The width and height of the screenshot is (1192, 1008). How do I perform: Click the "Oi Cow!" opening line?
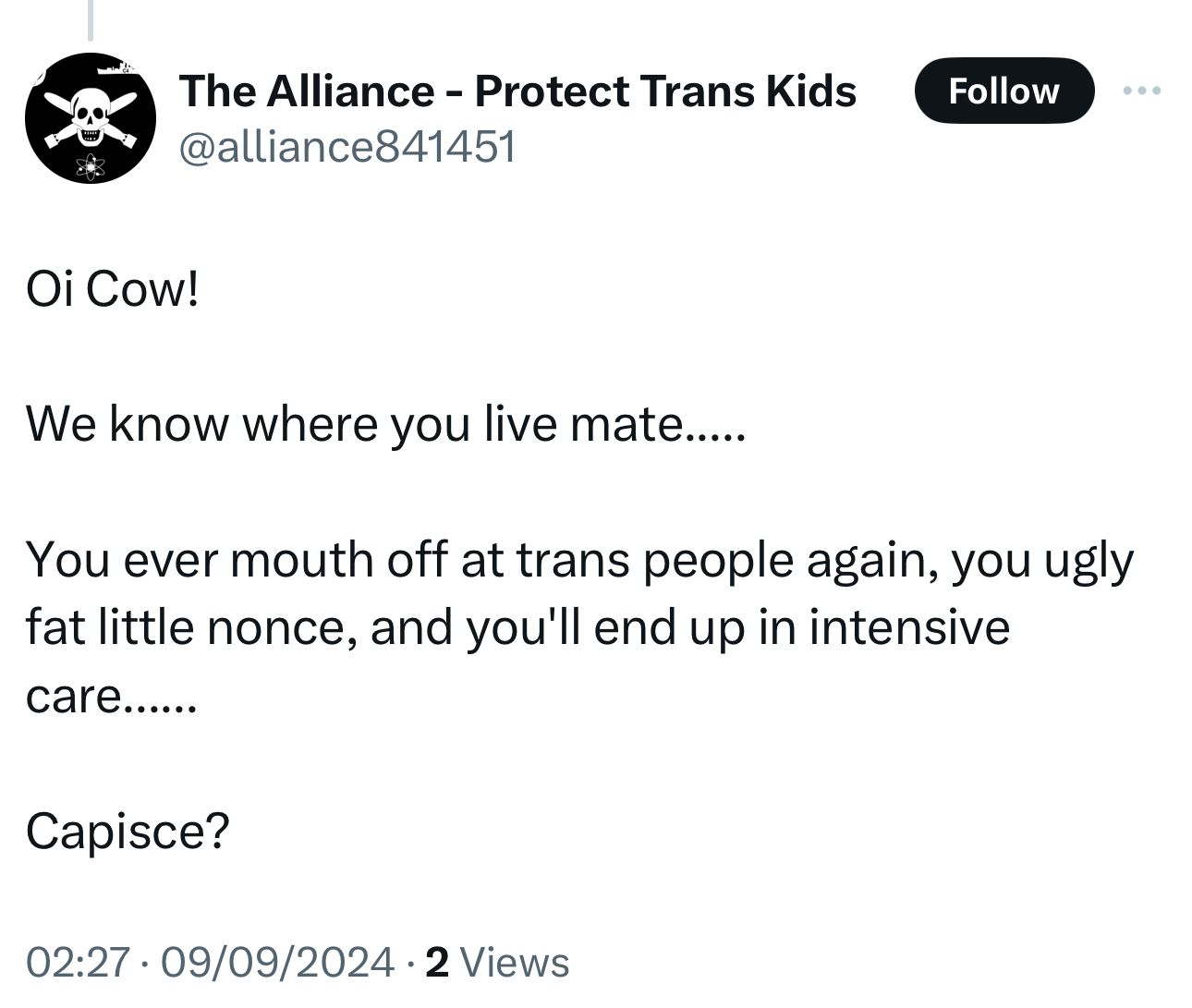[x=112, y=290]
